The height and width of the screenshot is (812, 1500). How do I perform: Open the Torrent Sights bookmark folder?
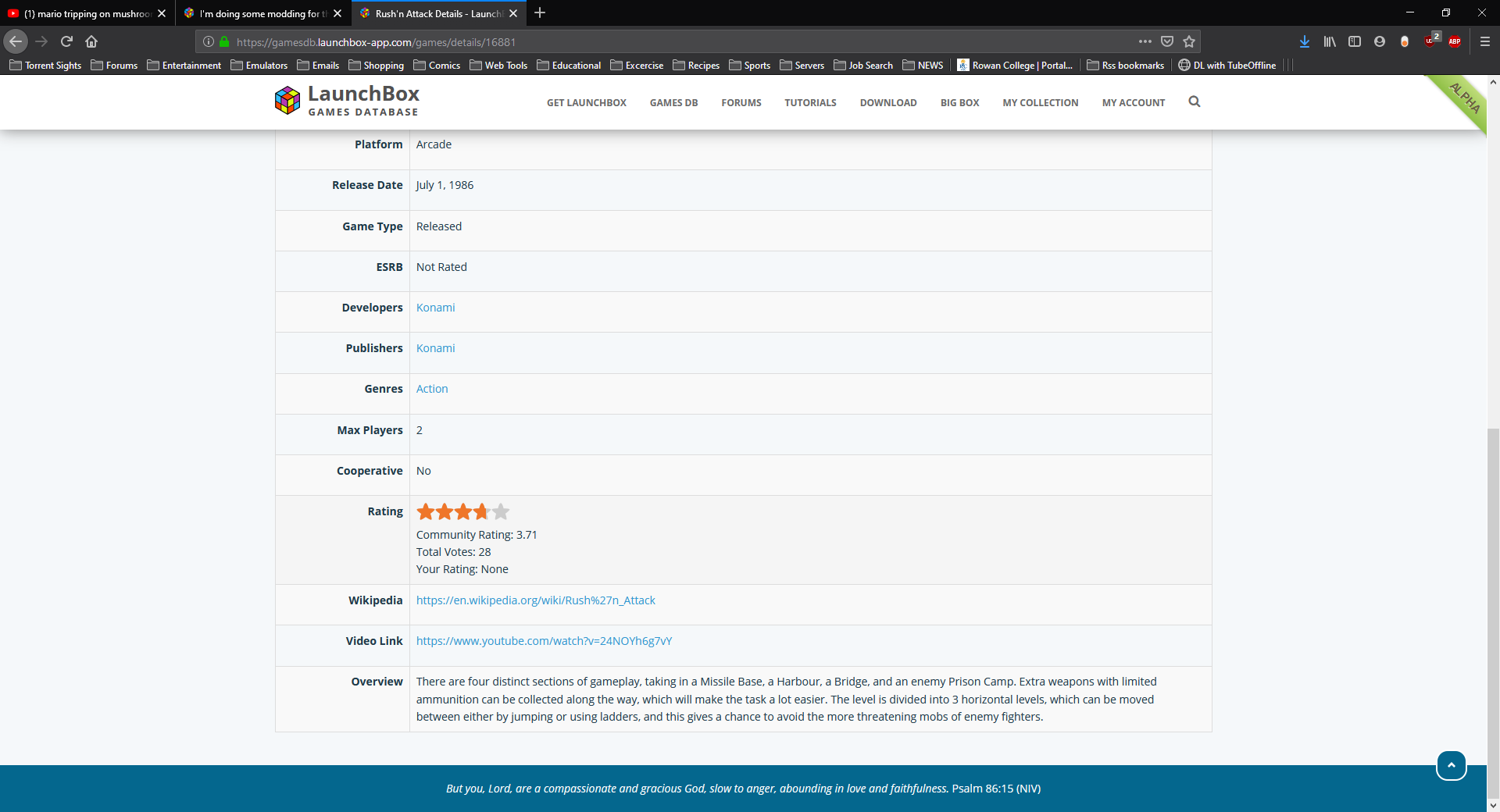[x=45, y=66]
